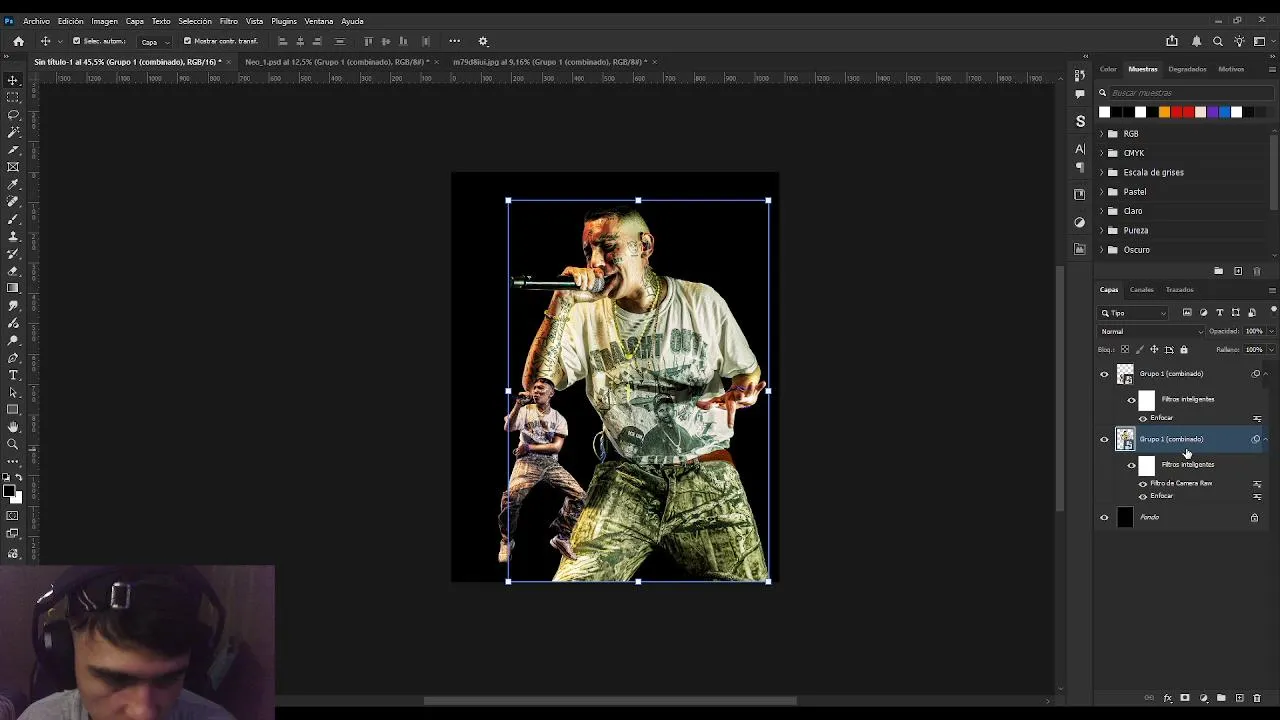1280x720 pixels.
Task: Select the Brush tool
Action: pos(13,219)
